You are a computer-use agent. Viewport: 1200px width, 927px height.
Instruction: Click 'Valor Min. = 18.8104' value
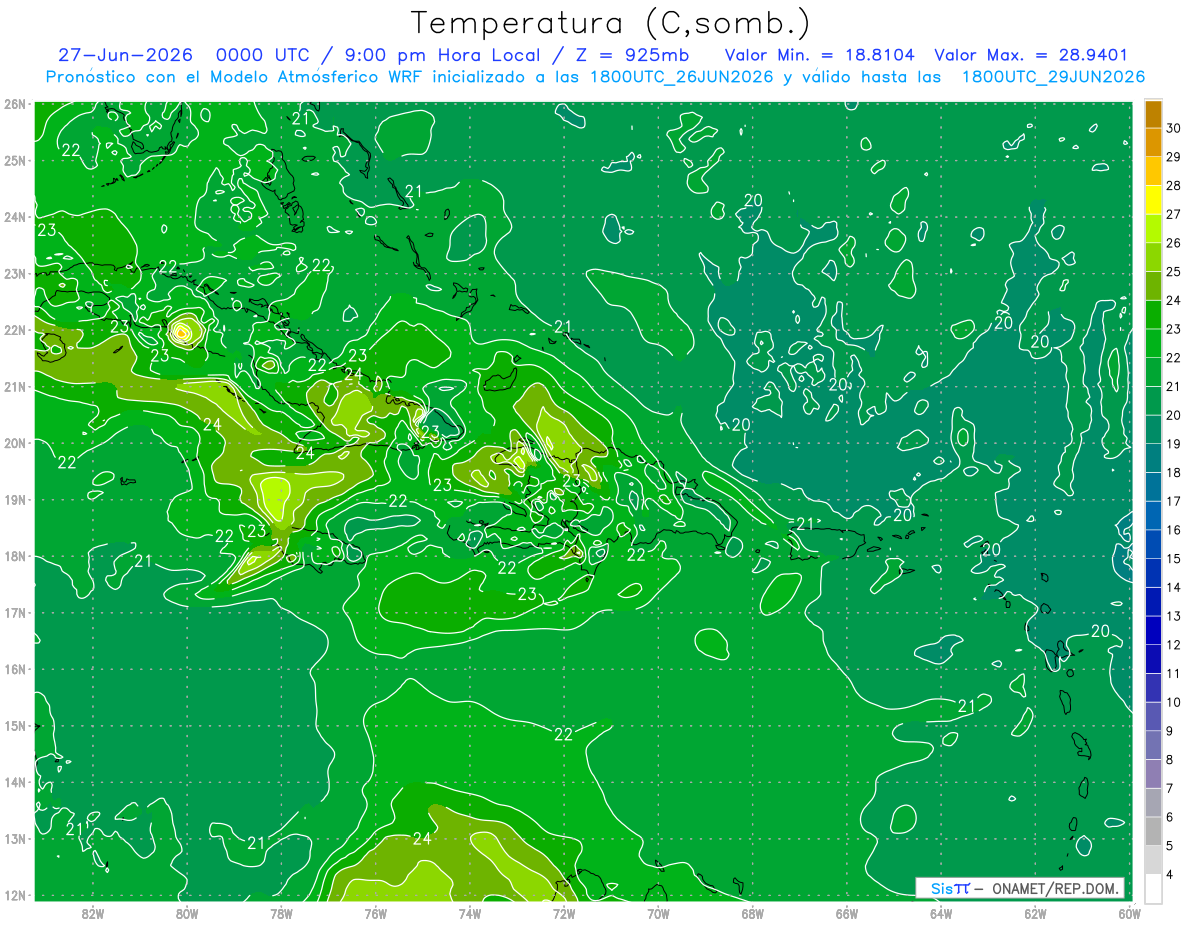(x=819, y=55)
